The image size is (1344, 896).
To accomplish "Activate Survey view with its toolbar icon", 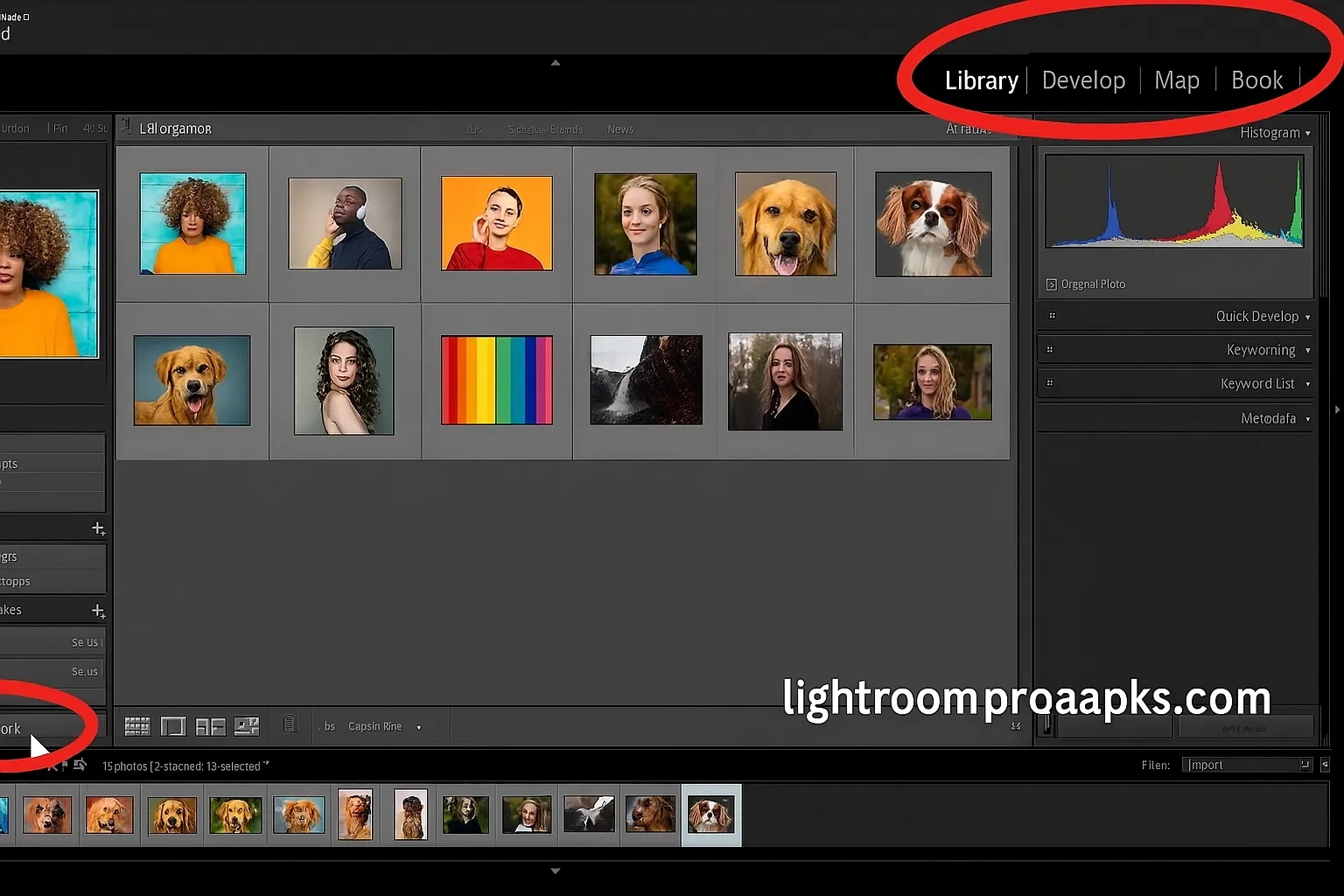I will pos(246,726).
